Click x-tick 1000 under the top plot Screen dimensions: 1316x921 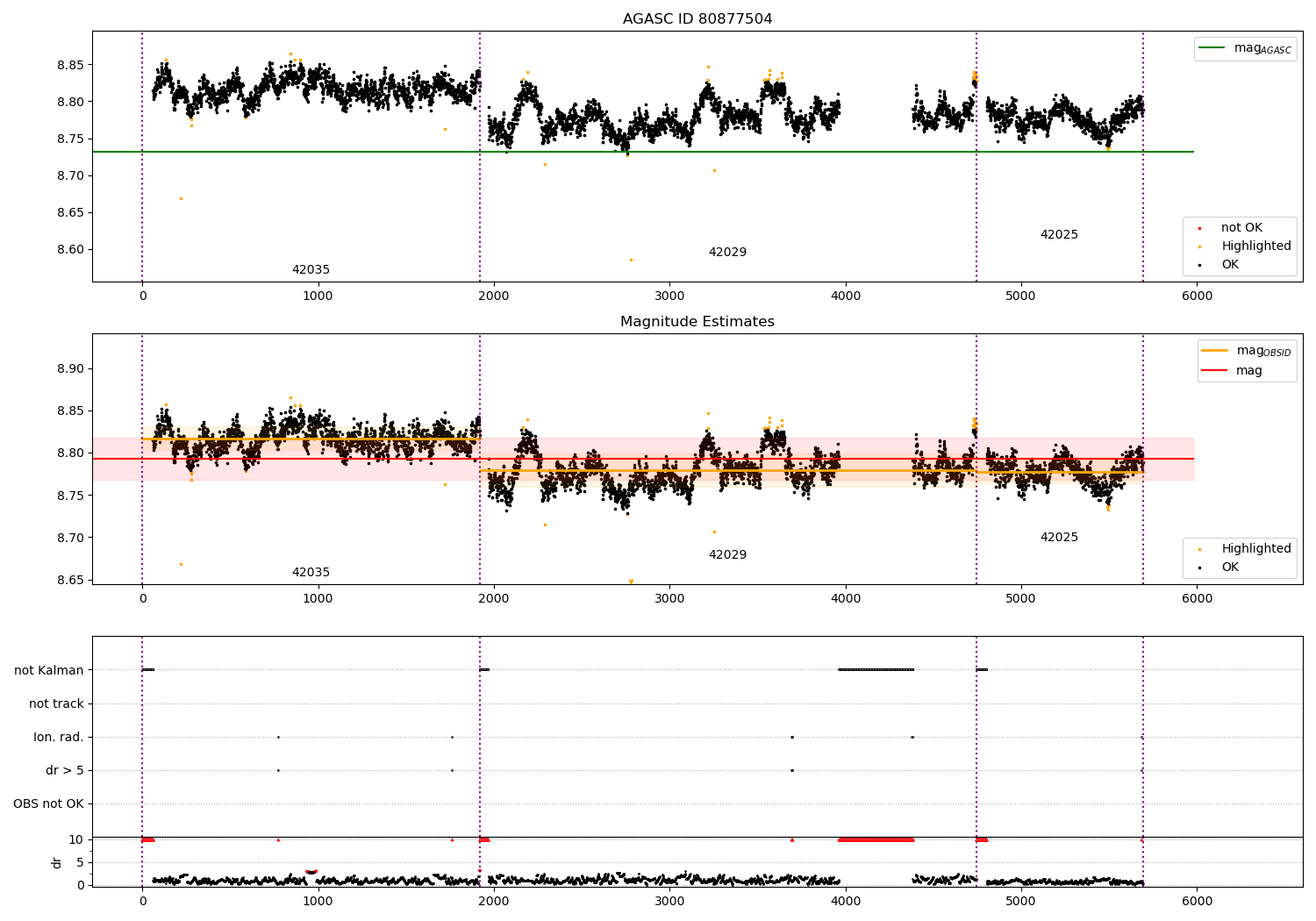click(318, 296)
